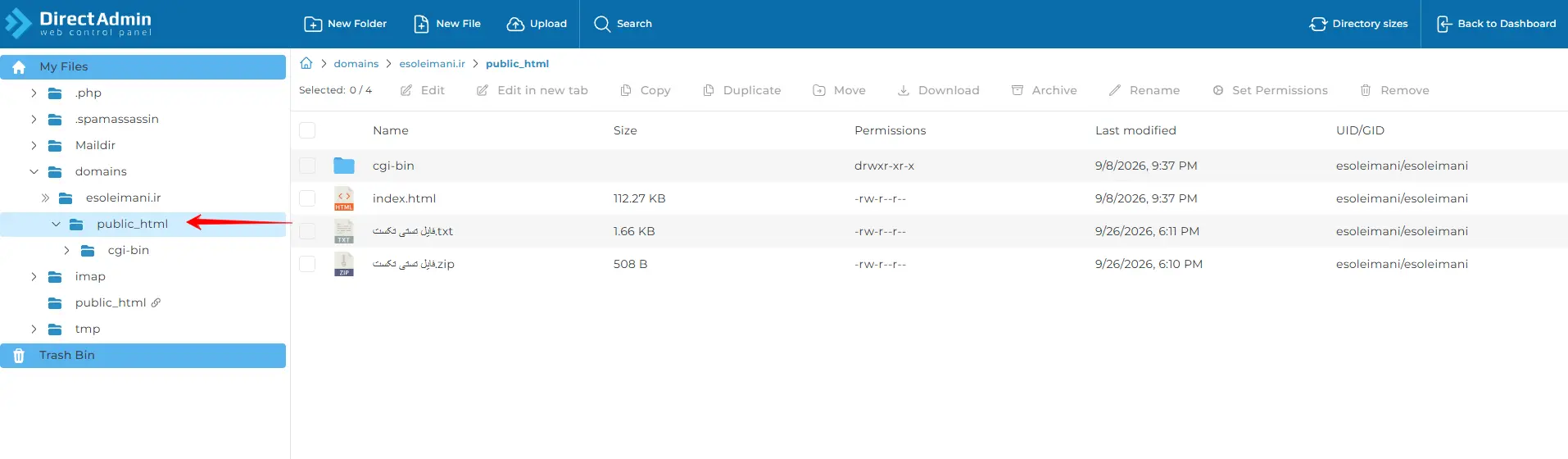The image size is (1568, 459).
Task: Click the Search magnifier icon
Action: click(x=602, y=24)
